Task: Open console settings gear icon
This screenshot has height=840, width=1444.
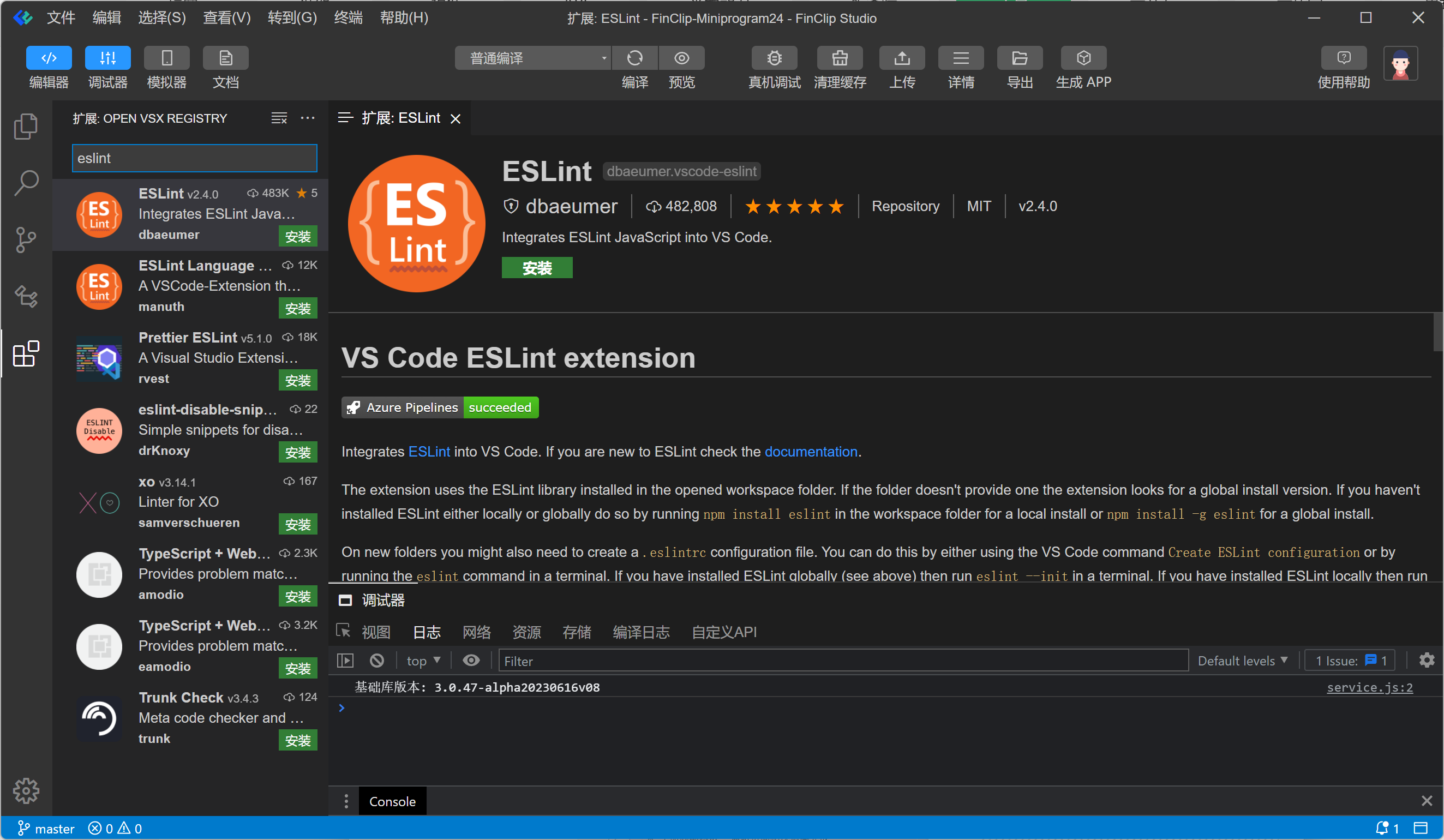Action: pos(1426,661)
